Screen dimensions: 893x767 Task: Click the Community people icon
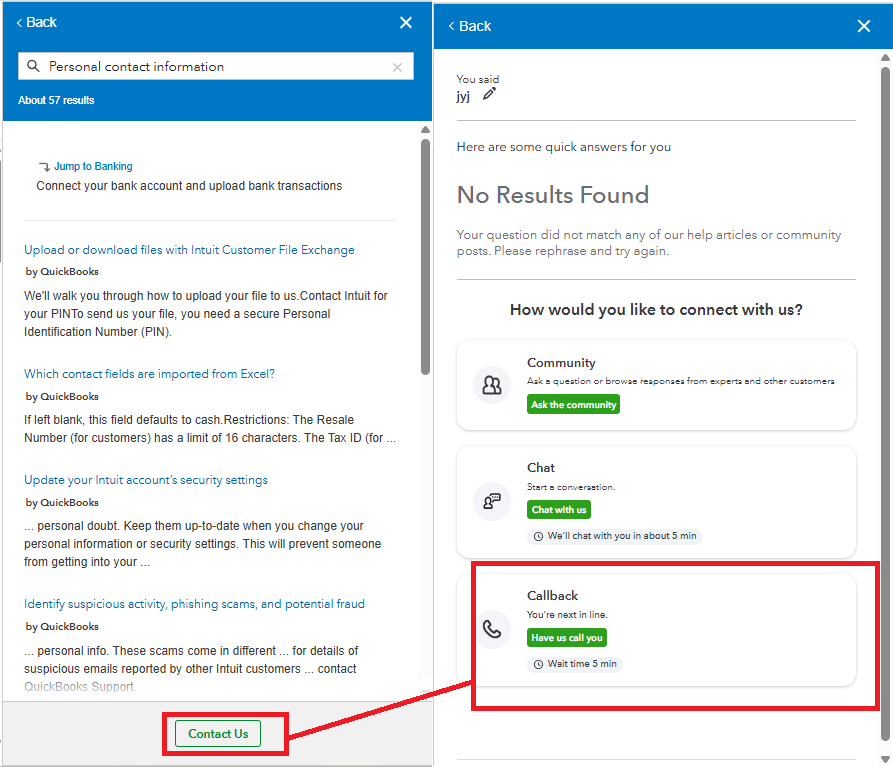(492, 384)
